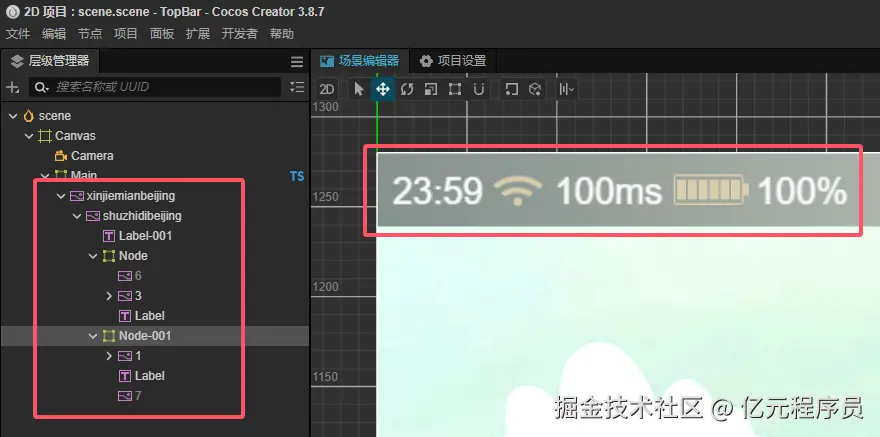Click the wifi signal sprite in scene
This screenshot has height=437, width=880.
[518, 191]
